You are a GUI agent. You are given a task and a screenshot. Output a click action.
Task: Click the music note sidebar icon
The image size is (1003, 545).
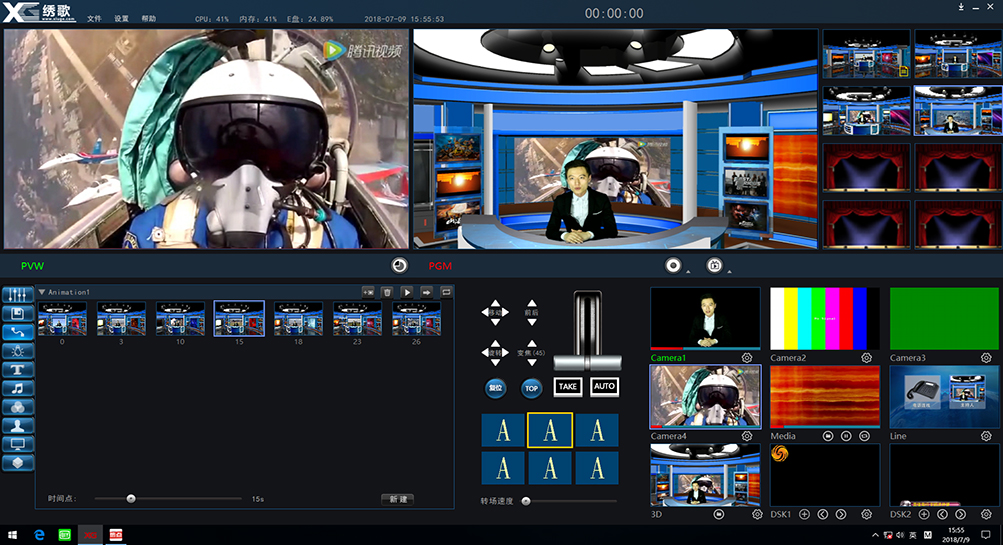click(17, 388)
